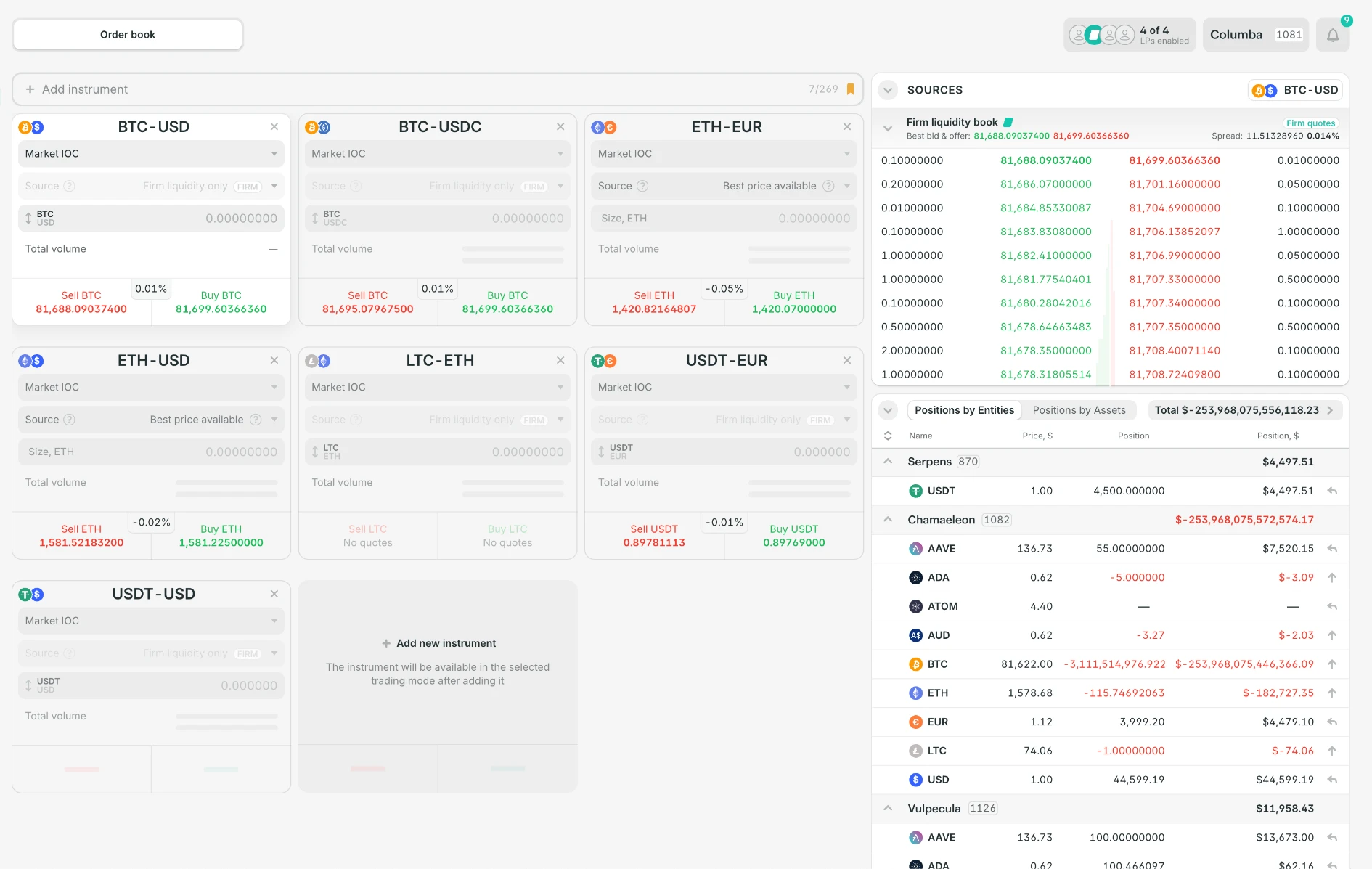Click the up arrow on the BTC position row
The image size is (1372, 869).
coord(1332,664)
